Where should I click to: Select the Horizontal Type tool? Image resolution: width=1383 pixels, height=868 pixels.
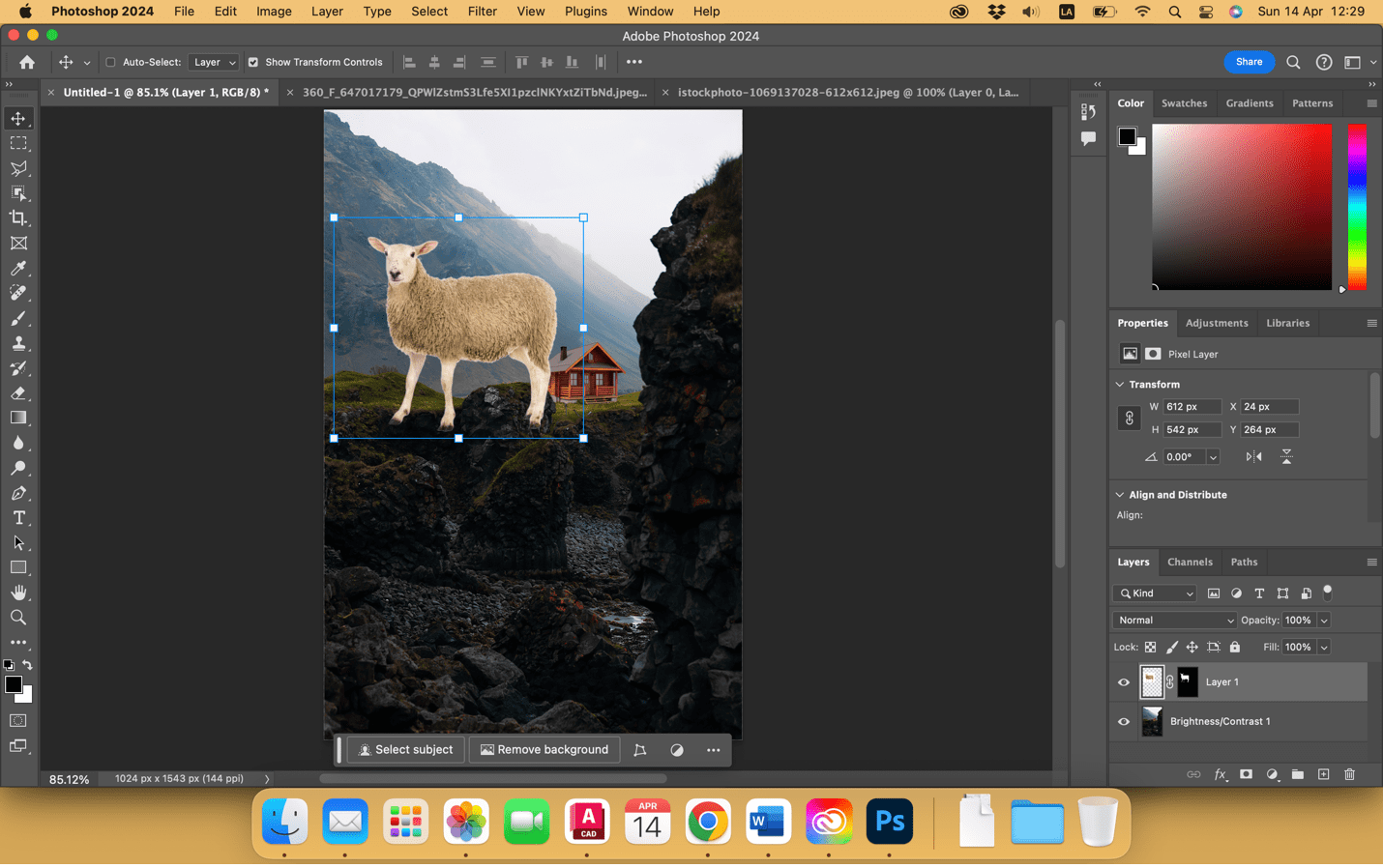point(18,518)
